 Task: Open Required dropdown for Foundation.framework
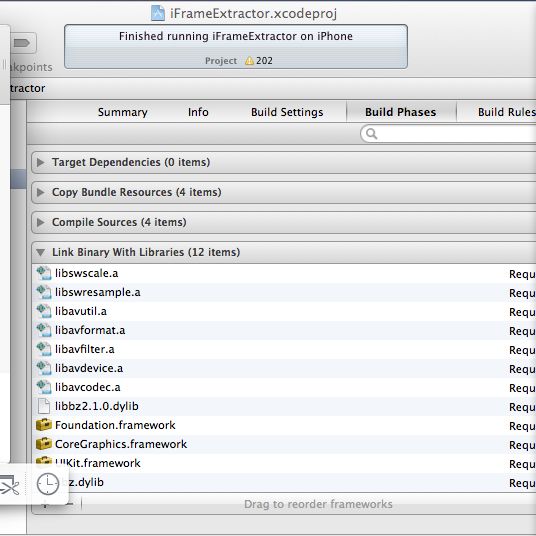click(522, 426)
